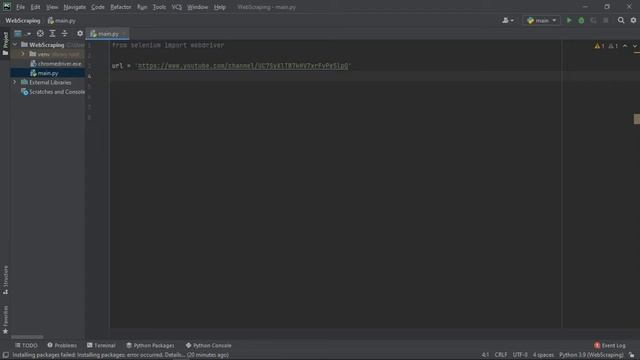Click the UTF-8 encoding widget
Viewport: 640px width, 360px height.
(520, 355)
